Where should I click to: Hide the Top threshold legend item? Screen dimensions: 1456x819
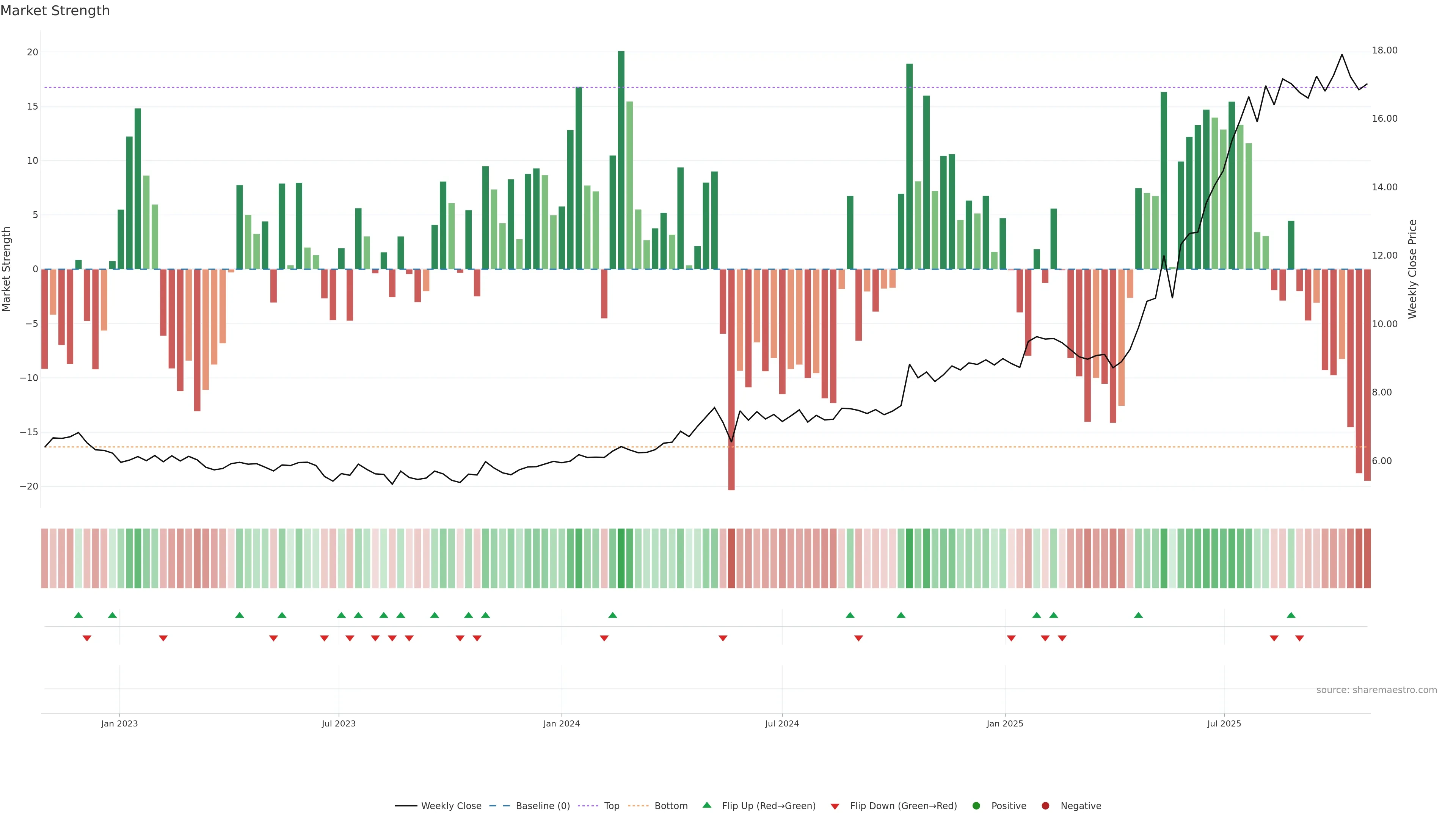click(611, 805)
